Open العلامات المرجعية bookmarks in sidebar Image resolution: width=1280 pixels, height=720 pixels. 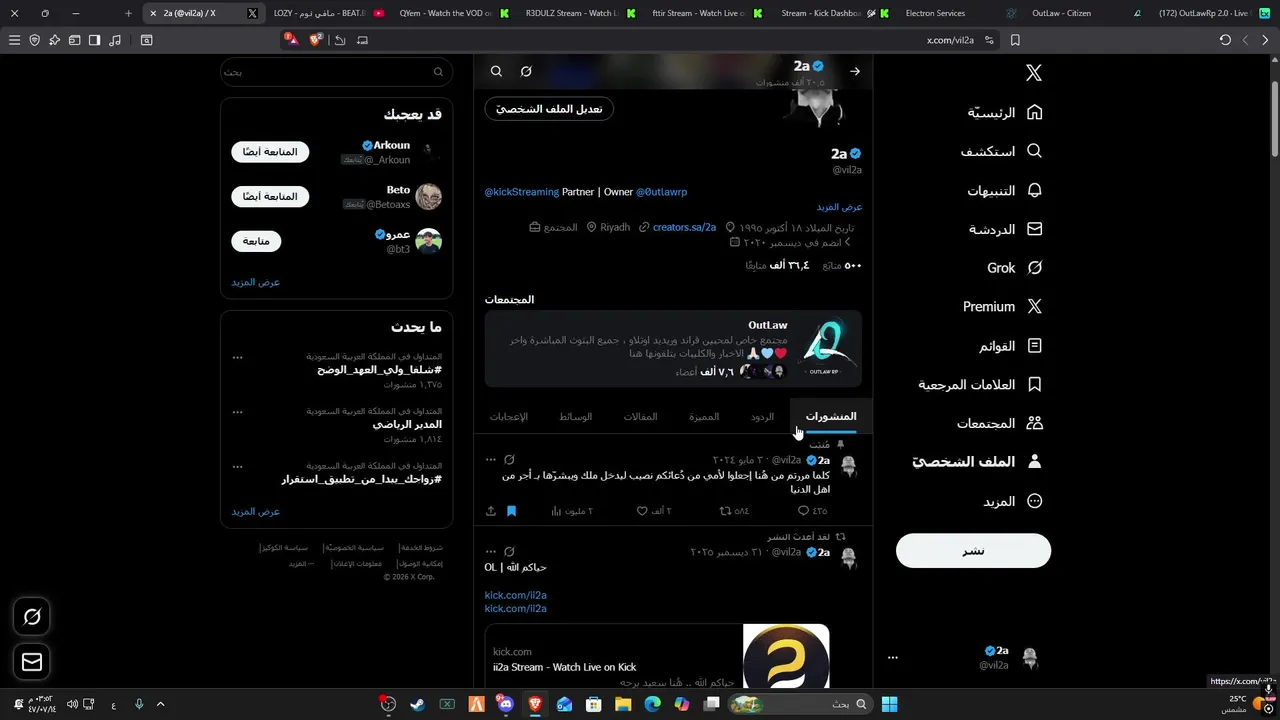point(980,385)
